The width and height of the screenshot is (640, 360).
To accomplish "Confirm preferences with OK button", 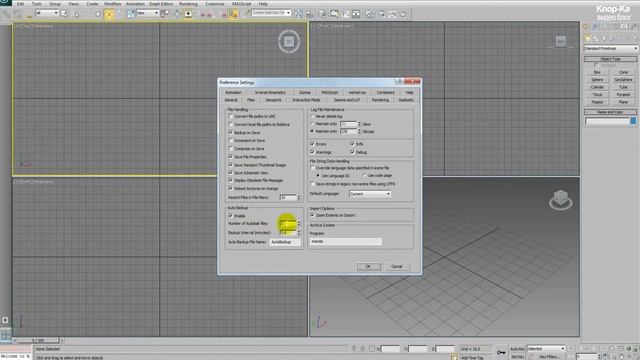I will pos(369,267).
